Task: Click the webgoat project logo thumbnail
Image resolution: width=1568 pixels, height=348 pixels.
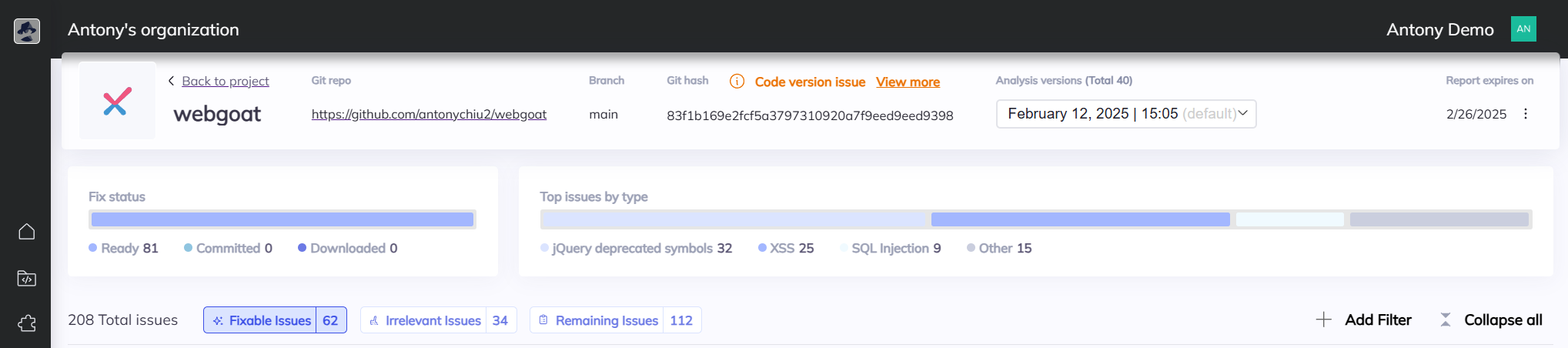Action: tap(117, 101)
